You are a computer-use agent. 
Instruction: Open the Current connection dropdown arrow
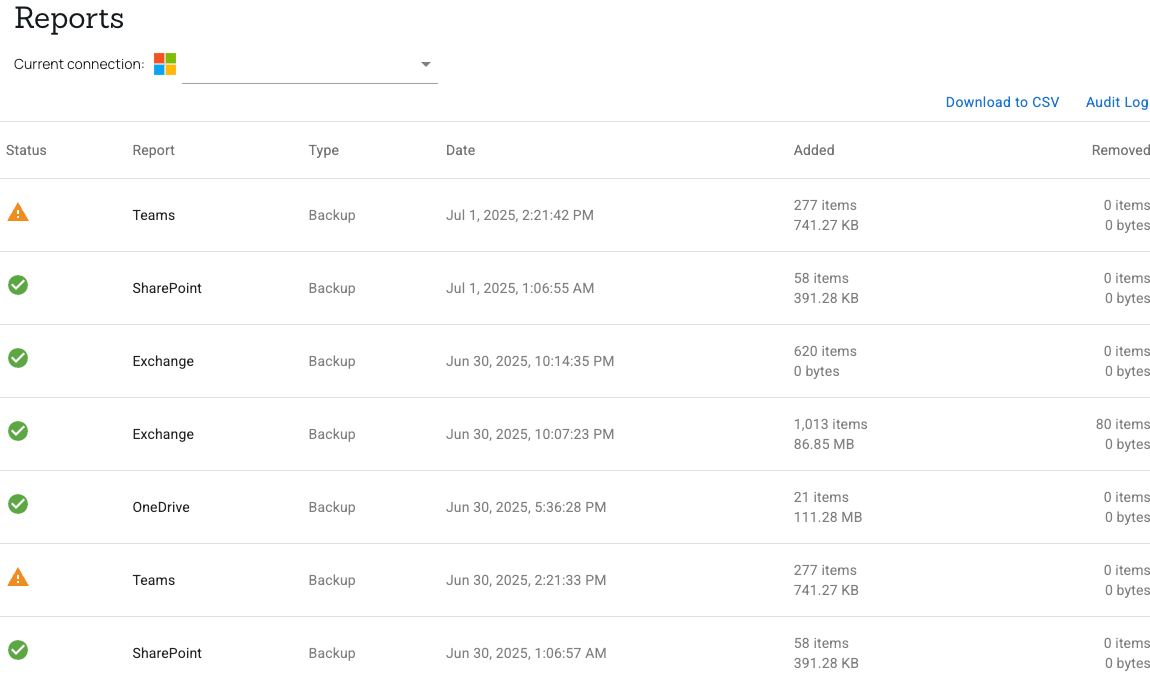coord(425,65)
